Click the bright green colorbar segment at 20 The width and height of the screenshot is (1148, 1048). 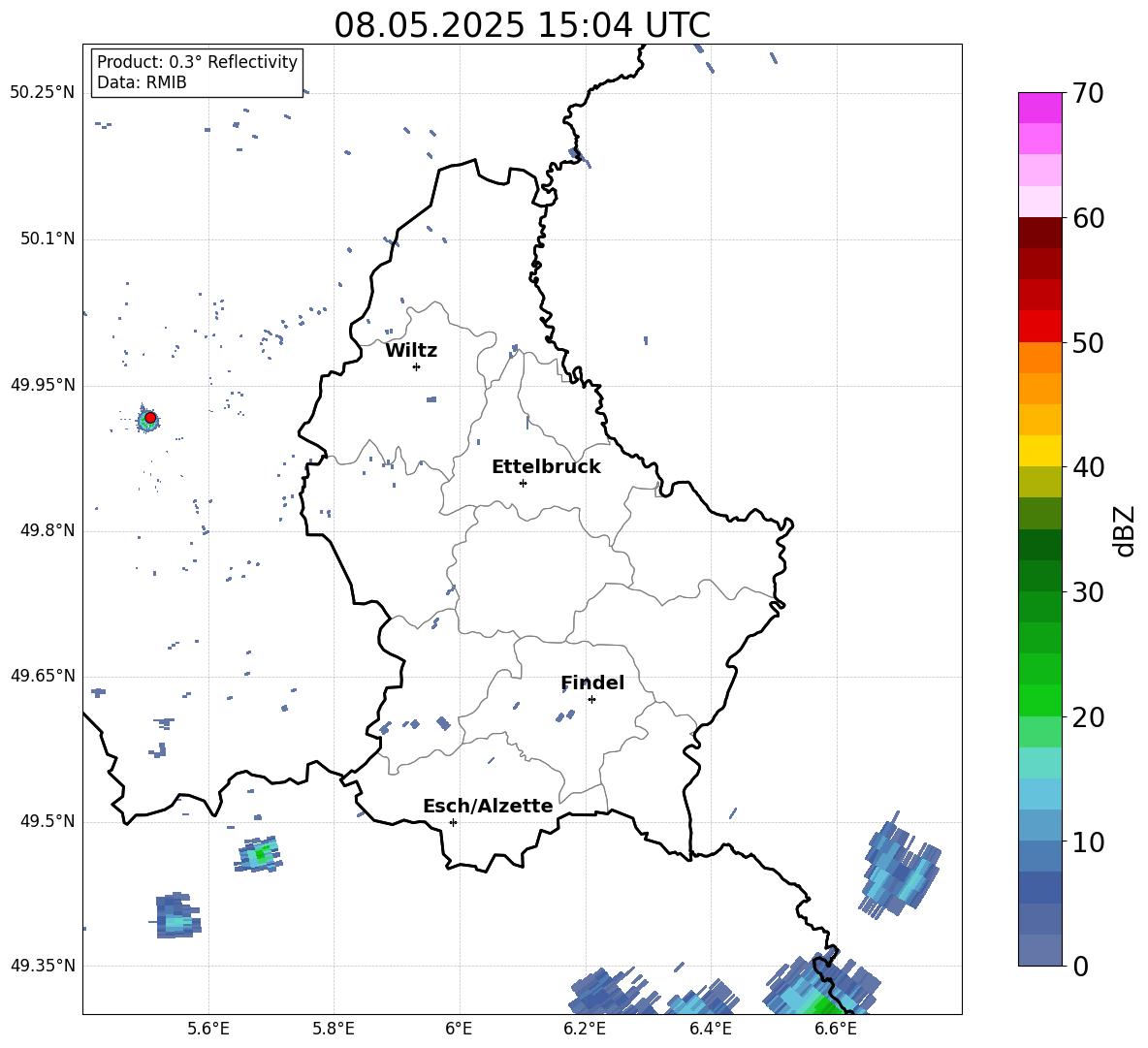(1039, 700)
